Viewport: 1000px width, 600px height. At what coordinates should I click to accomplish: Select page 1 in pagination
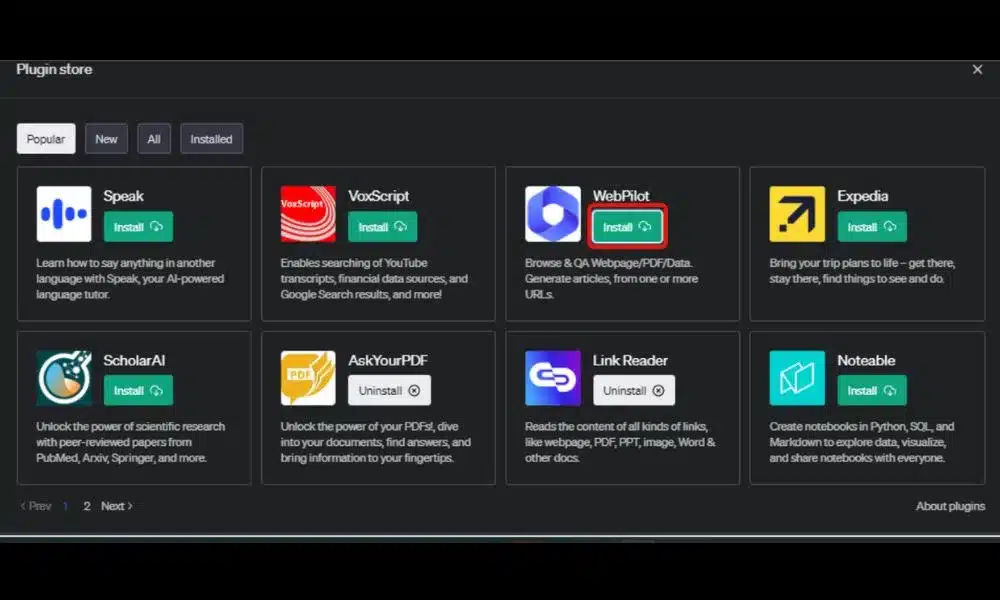(x=65, y=506)
